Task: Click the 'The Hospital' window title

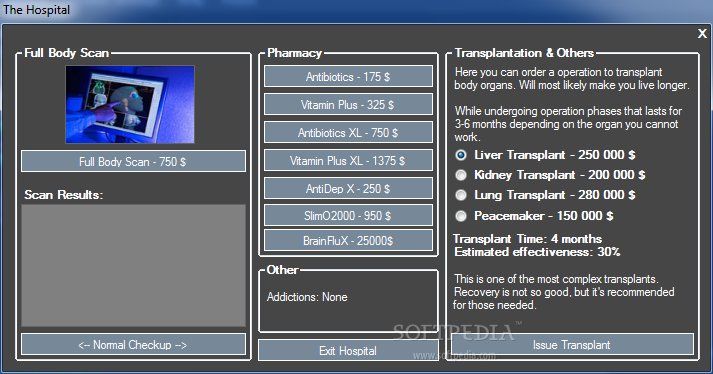Action: pos(36,10)
